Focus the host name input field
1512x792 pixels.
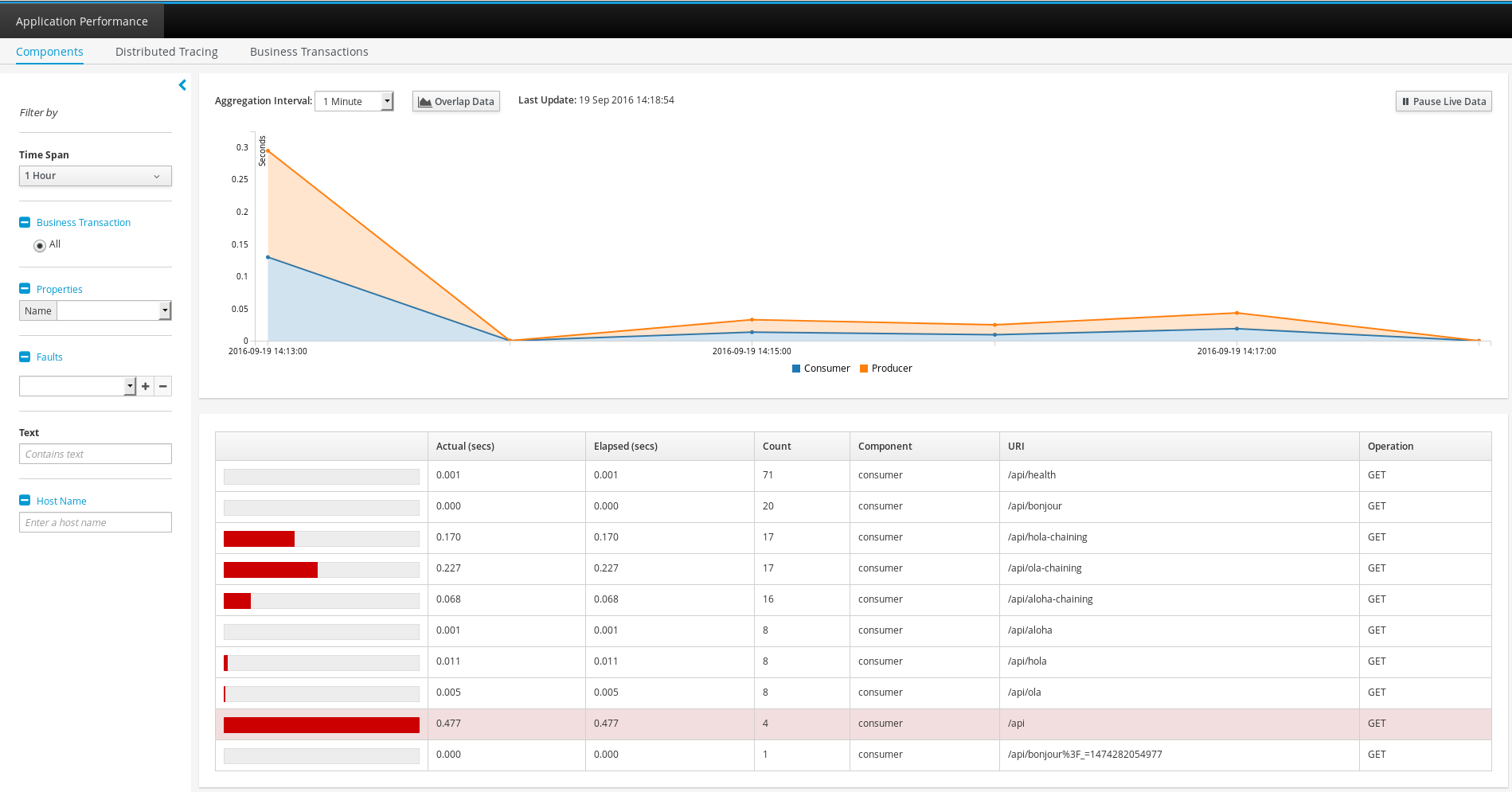coord(96,522)
